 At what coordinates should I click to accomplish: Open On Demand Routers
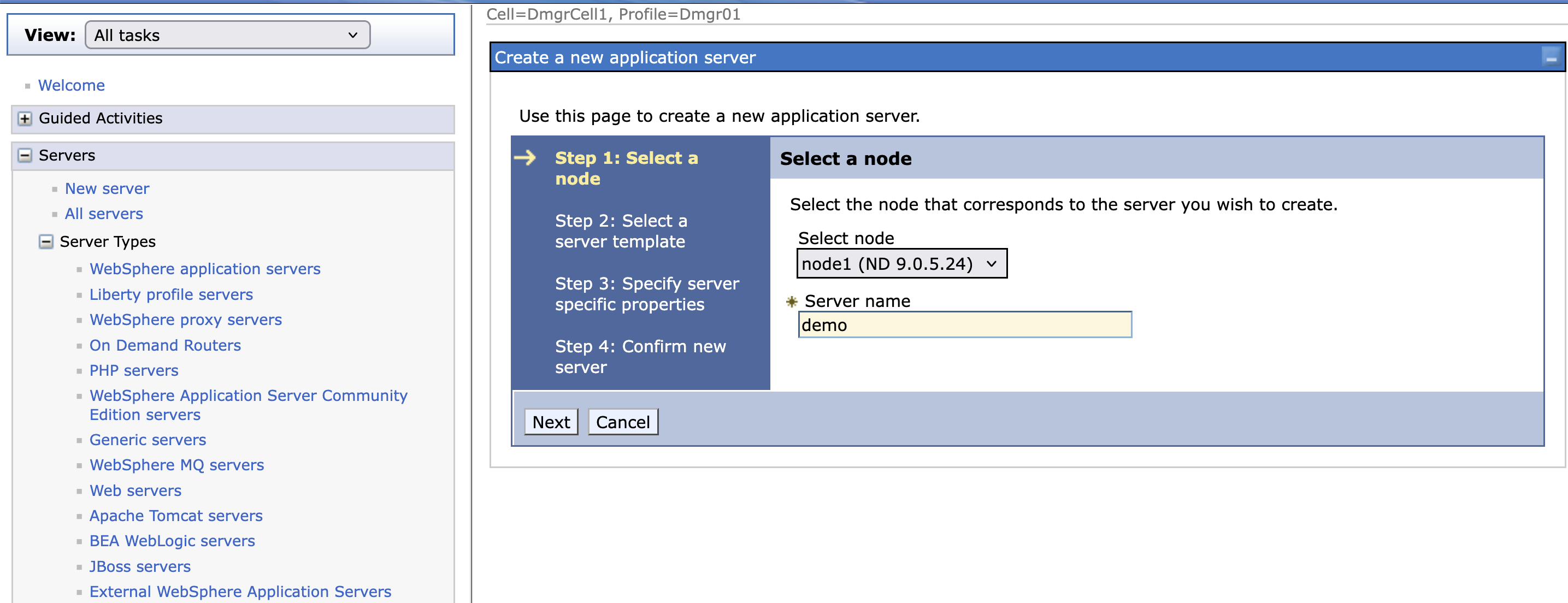pos(165,346)
